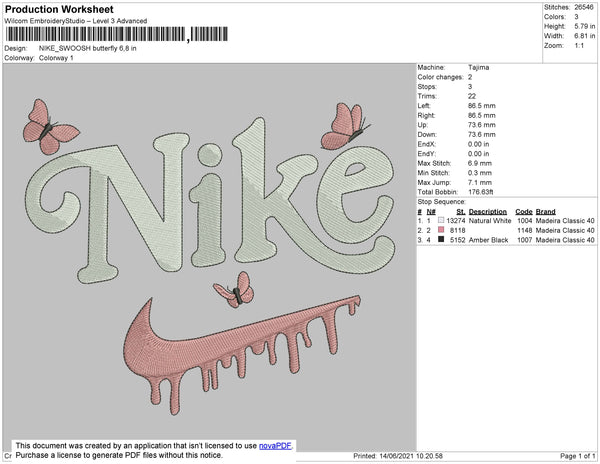Select the 'Printed: 14/06/2021 10.20.58' footer text
This screenshot has height=464, width=600.
(398, 456)
